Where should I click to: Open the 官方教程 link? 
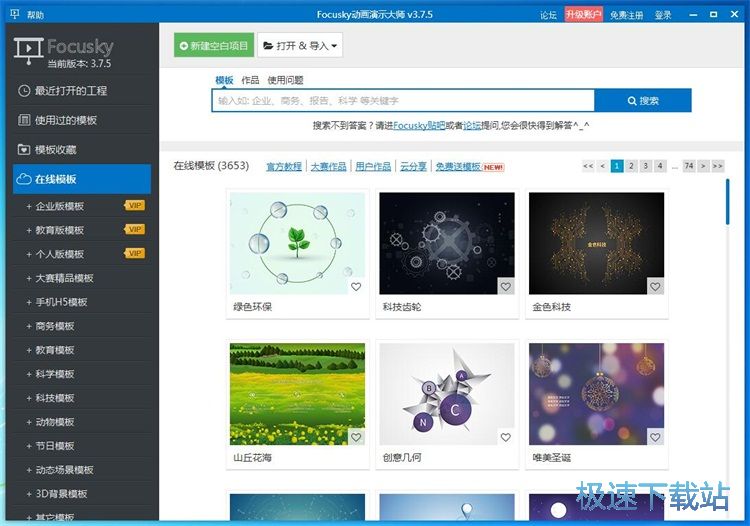(x=284, y=166)
